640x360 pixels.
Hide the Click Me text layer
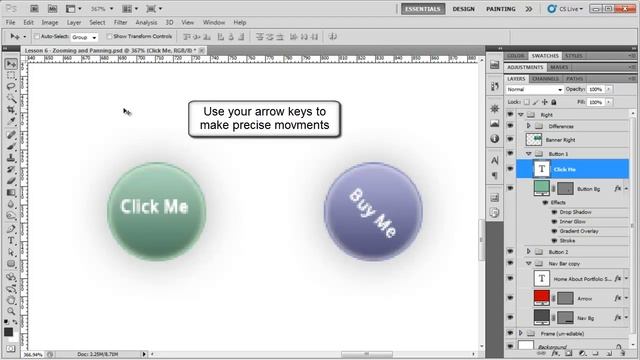click(510, 169)
